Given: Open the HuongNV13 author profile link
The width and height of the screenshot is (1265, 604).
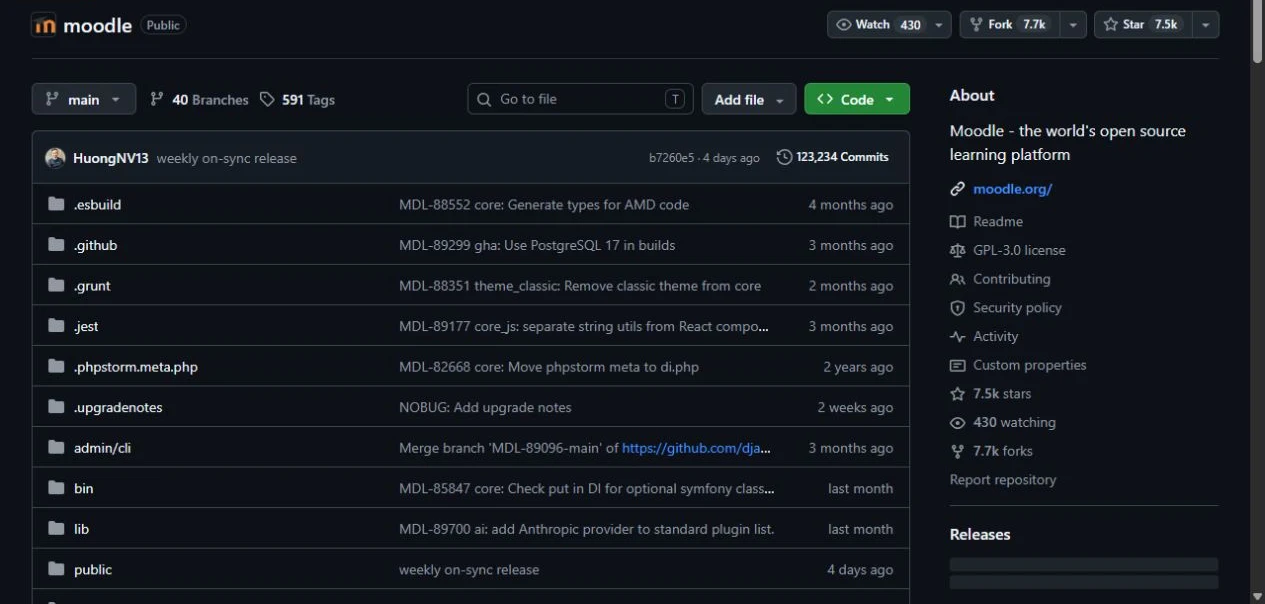Looking at the screenshot, I should pos(111,158).
